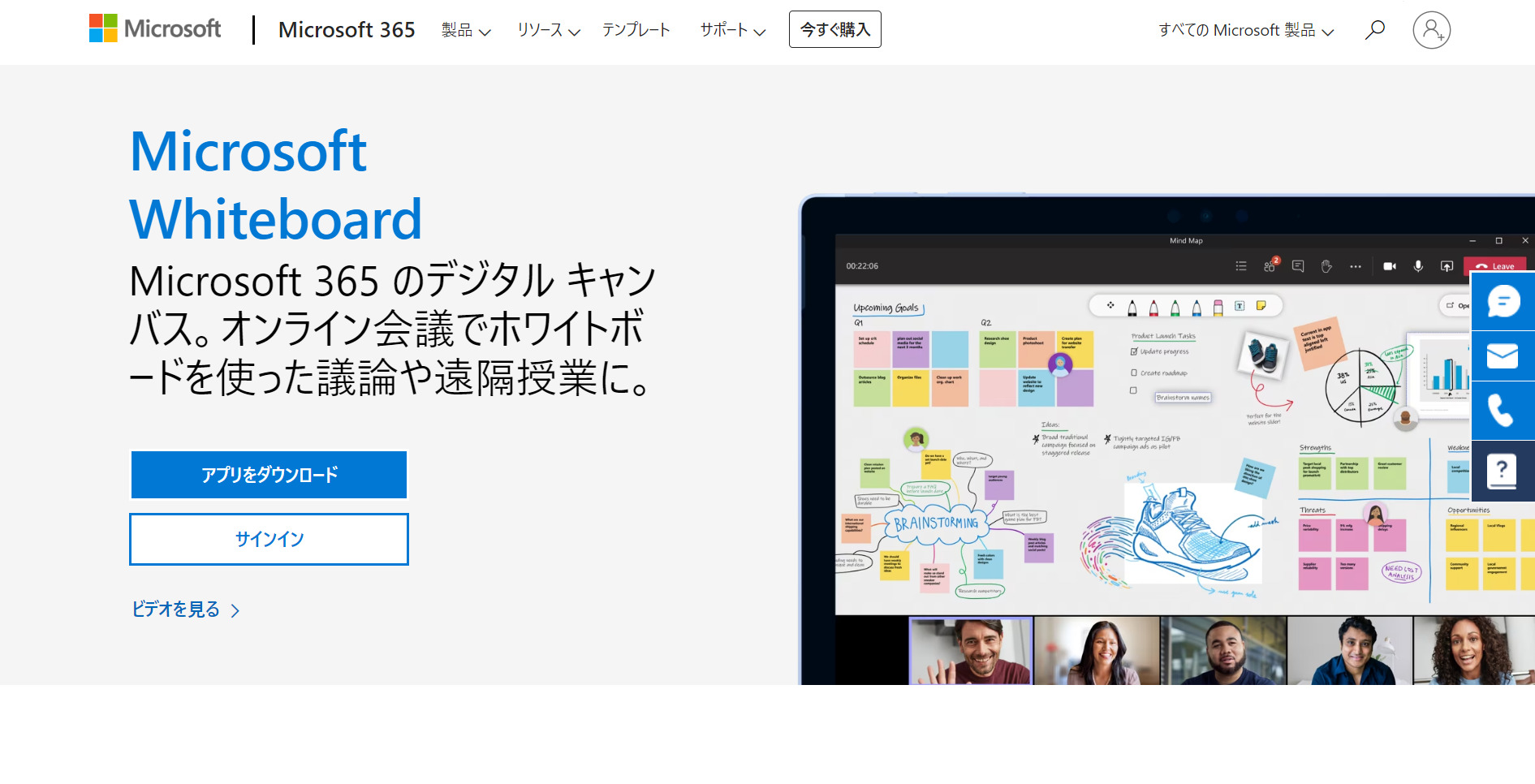Viewport: 1535px width, 784px height.
Task: Open the テンプレート menu item
Action: (x=636, y=30)
